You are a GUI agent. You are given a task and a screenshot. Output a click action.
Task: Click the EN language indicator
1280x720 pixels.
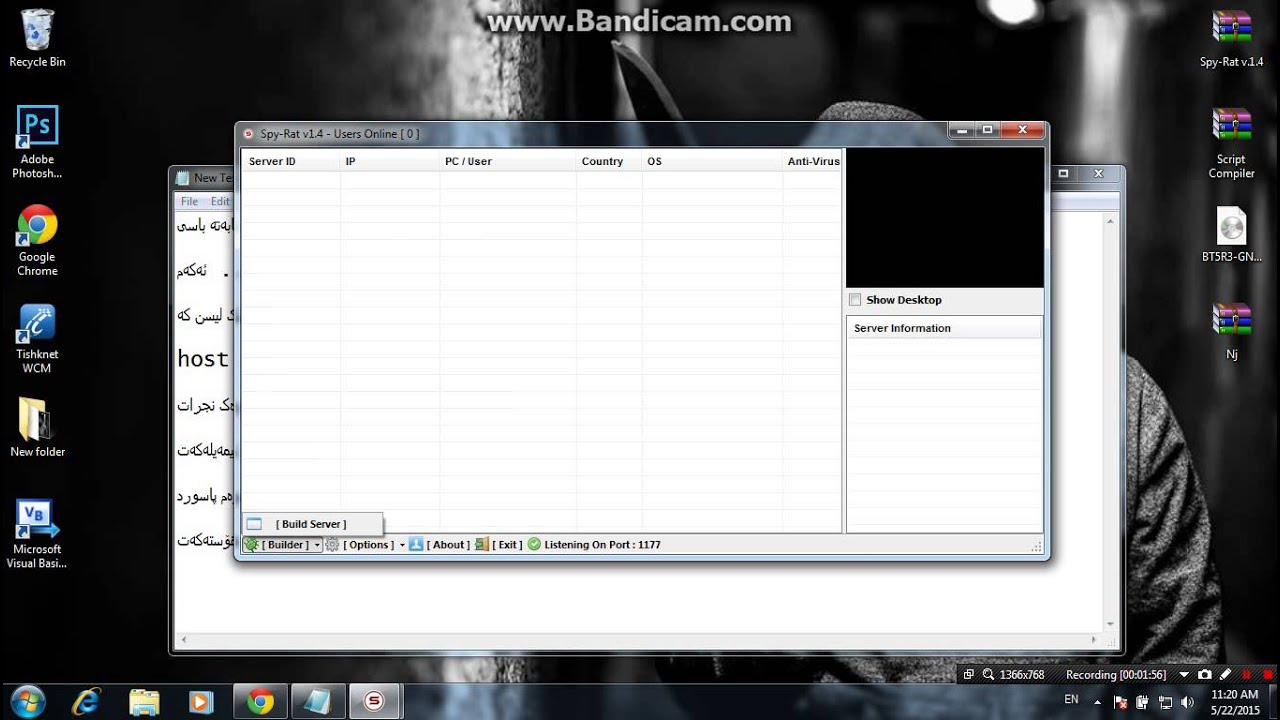pyautogui.click(x=1071, y=700)
